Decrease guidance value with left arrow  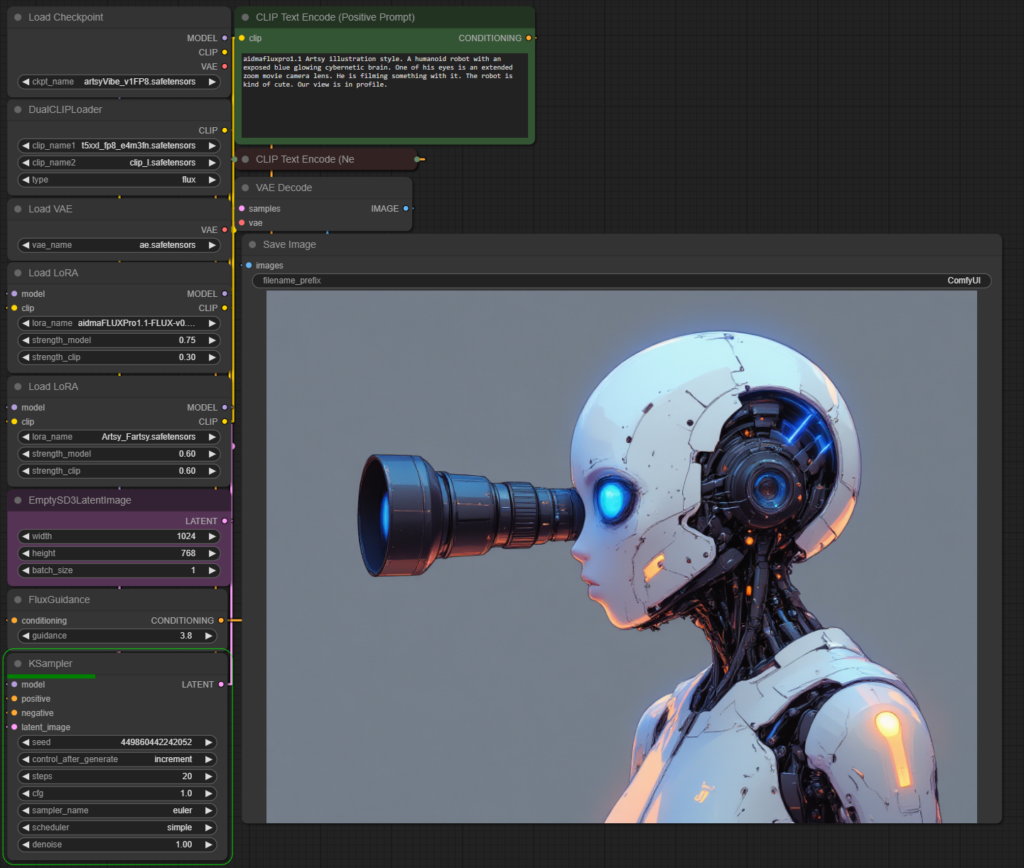(25, 636)
